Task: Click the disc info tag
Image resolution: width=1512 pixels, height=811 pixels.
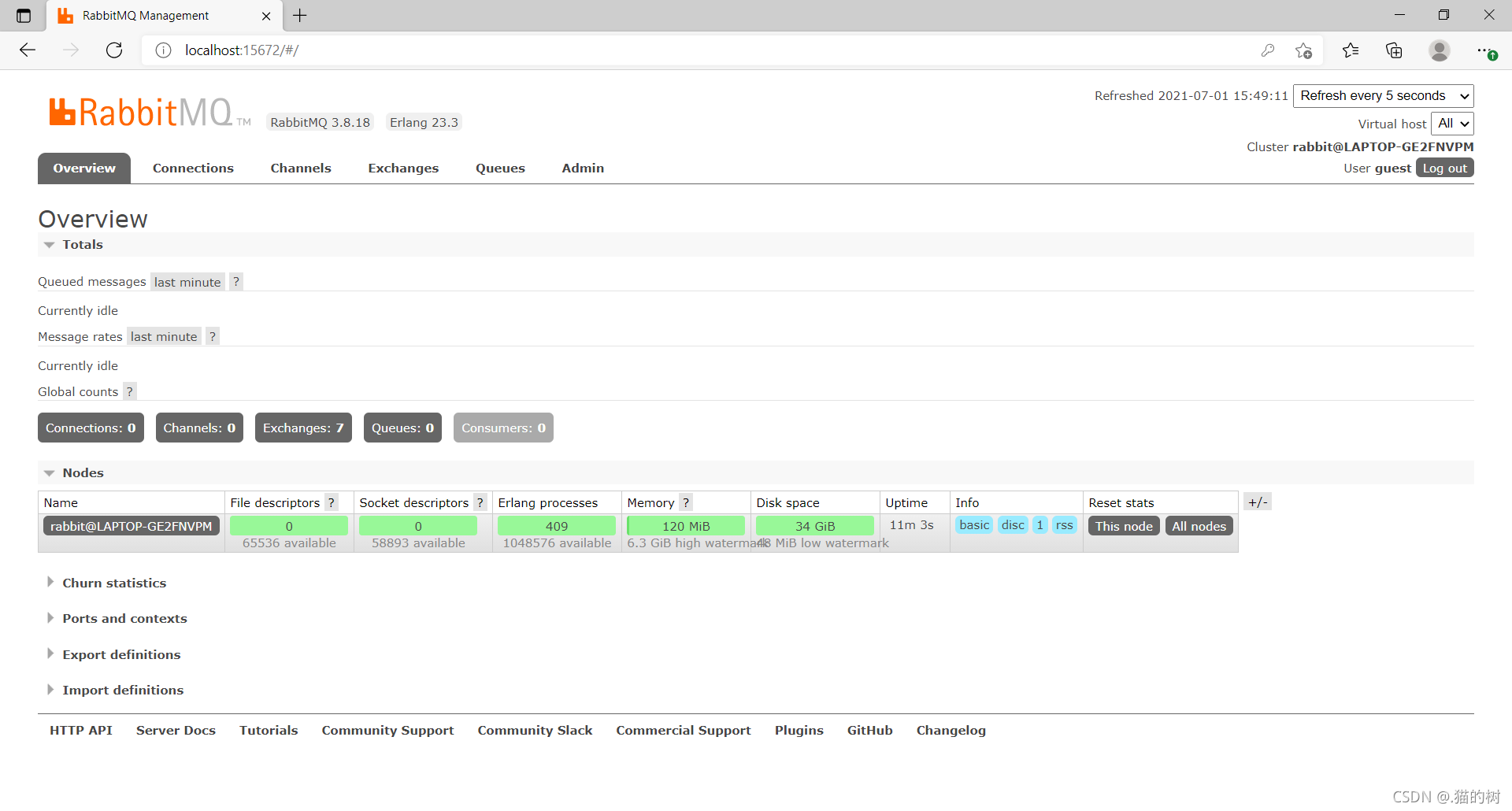Action: click(1013, 525)
